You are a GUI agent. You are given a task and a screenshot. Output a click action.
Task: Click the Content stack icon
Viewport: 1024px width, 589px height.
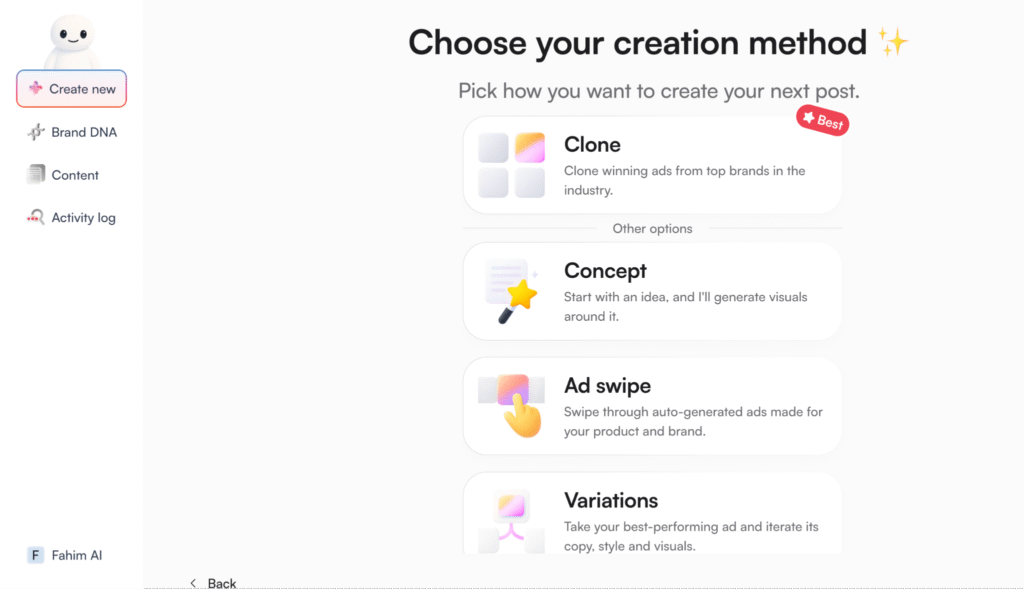[36, 175]
